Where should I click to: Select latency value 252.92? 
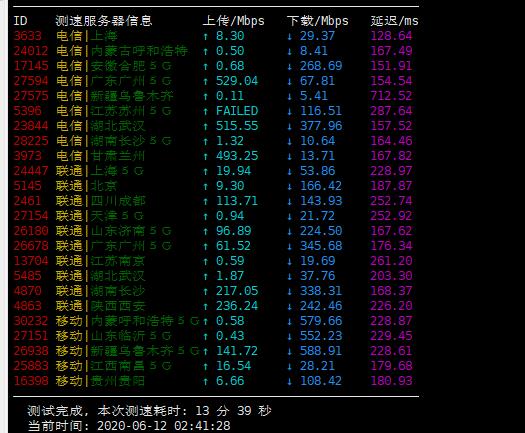(391, 216)
